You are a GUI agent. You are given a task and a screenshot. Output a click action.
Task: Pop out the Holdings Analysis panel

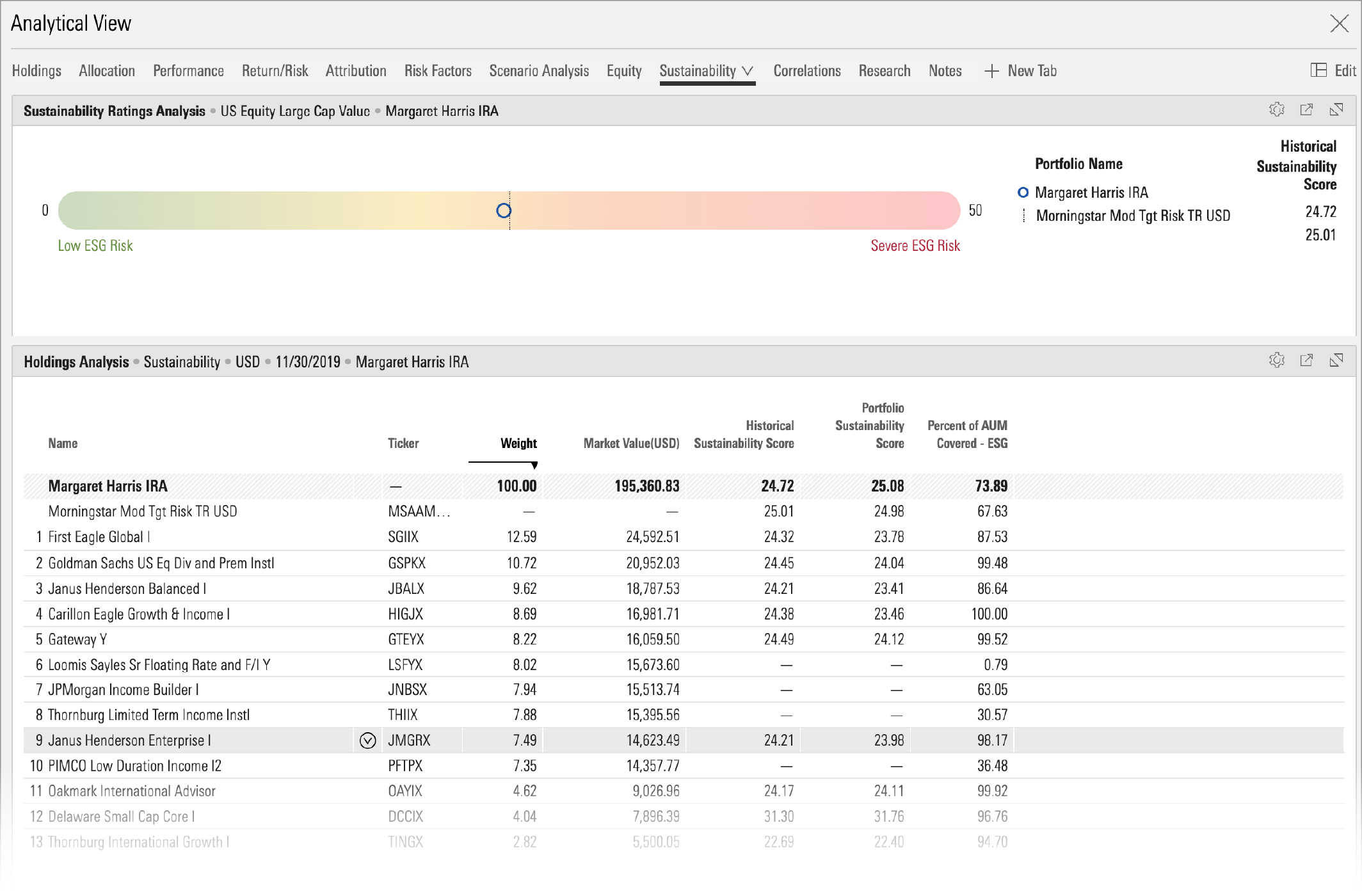[x=1306, y=361]
